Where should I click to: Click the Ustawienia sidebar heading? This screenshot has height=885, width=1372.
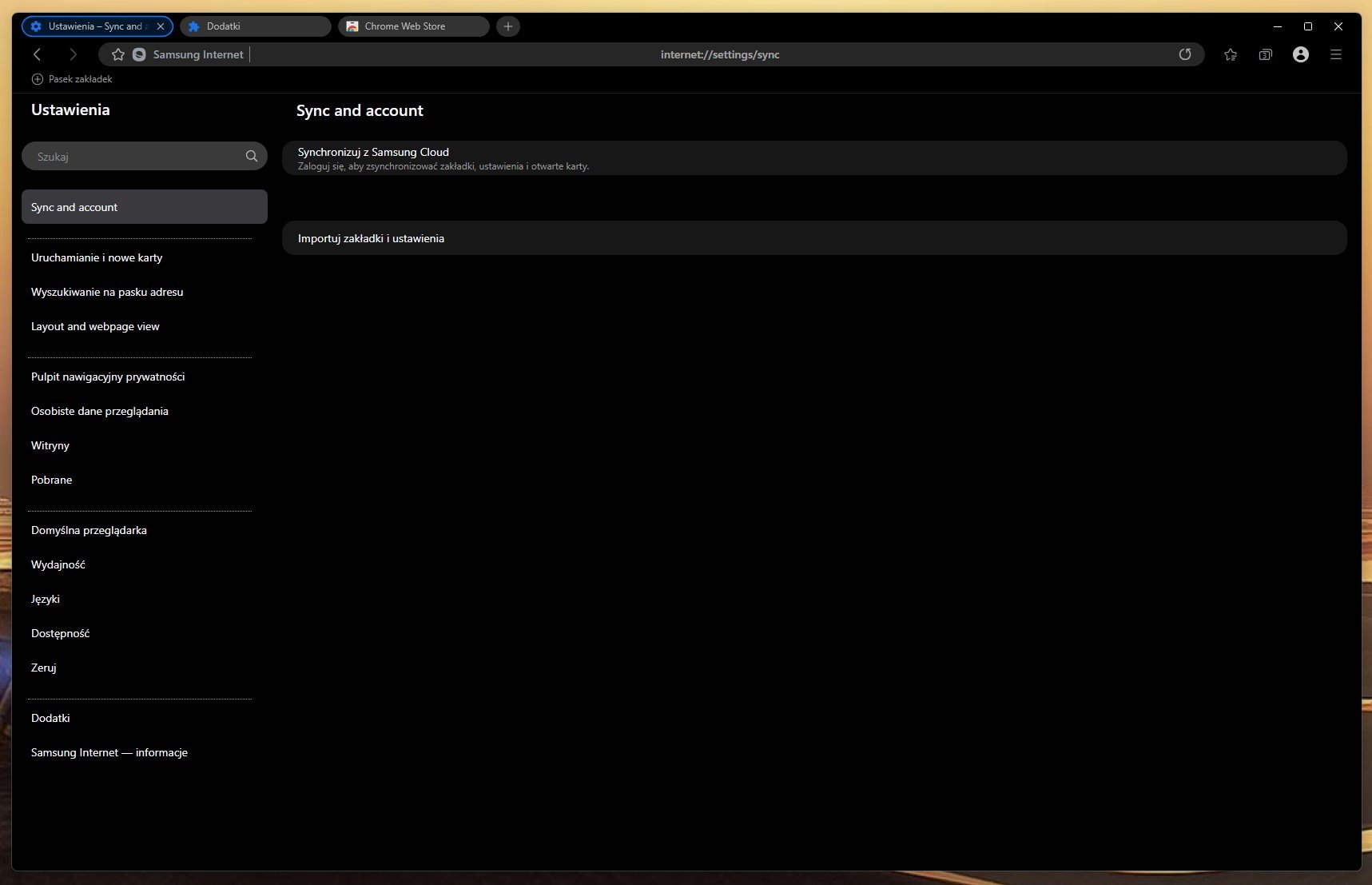tap(70, 110)
